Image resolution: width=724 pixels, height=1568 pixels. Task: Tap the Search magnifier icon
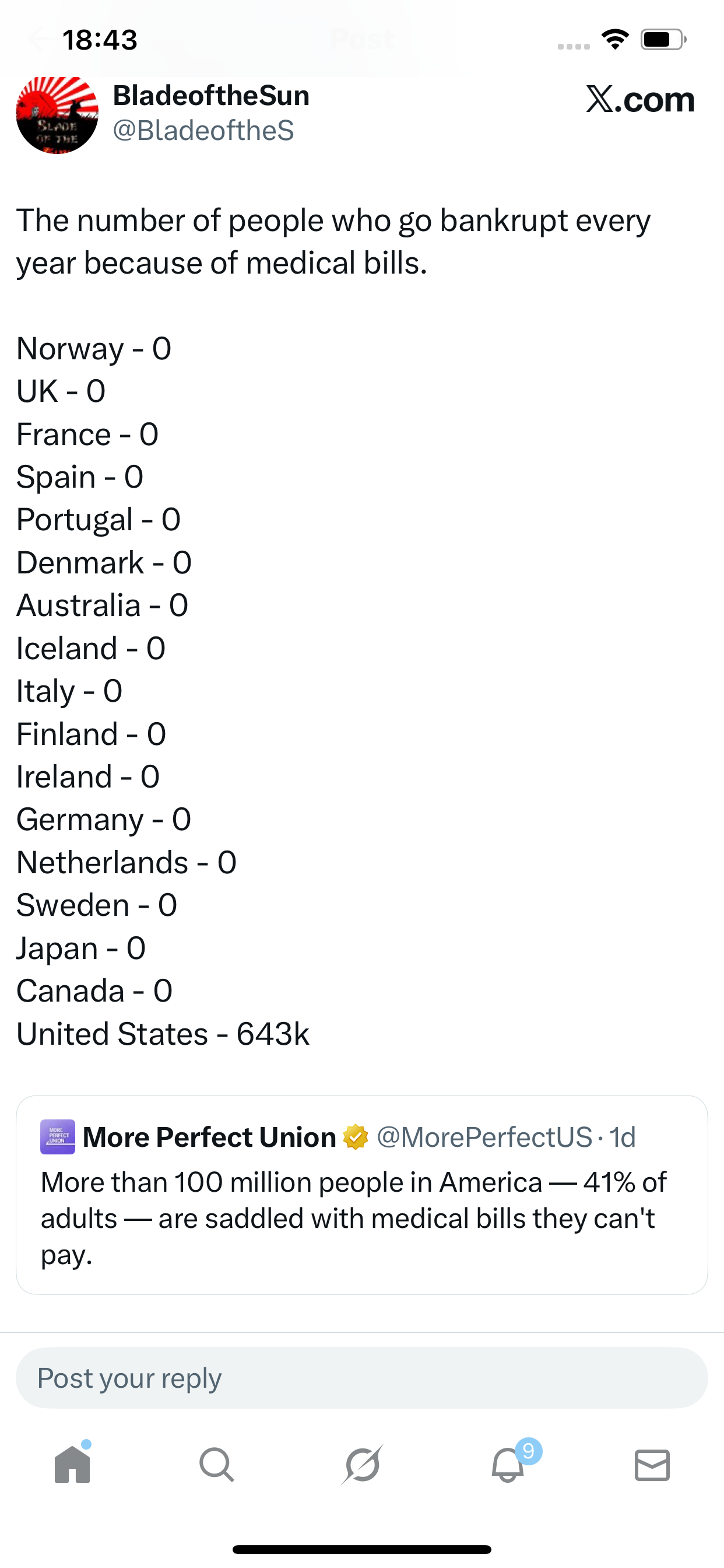click(217, 1465)
